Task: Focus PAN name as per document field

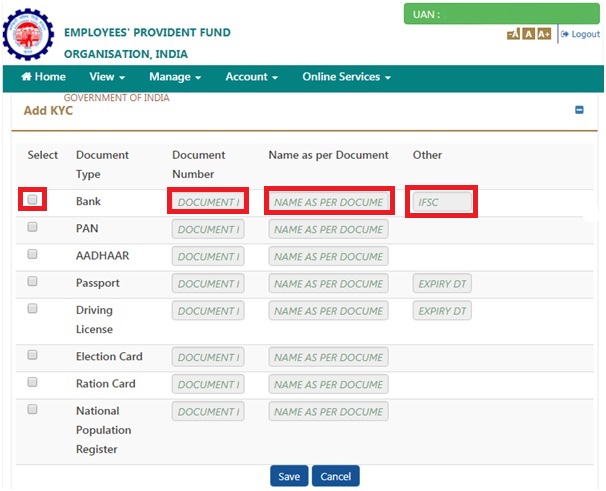Action: [329, 229]
